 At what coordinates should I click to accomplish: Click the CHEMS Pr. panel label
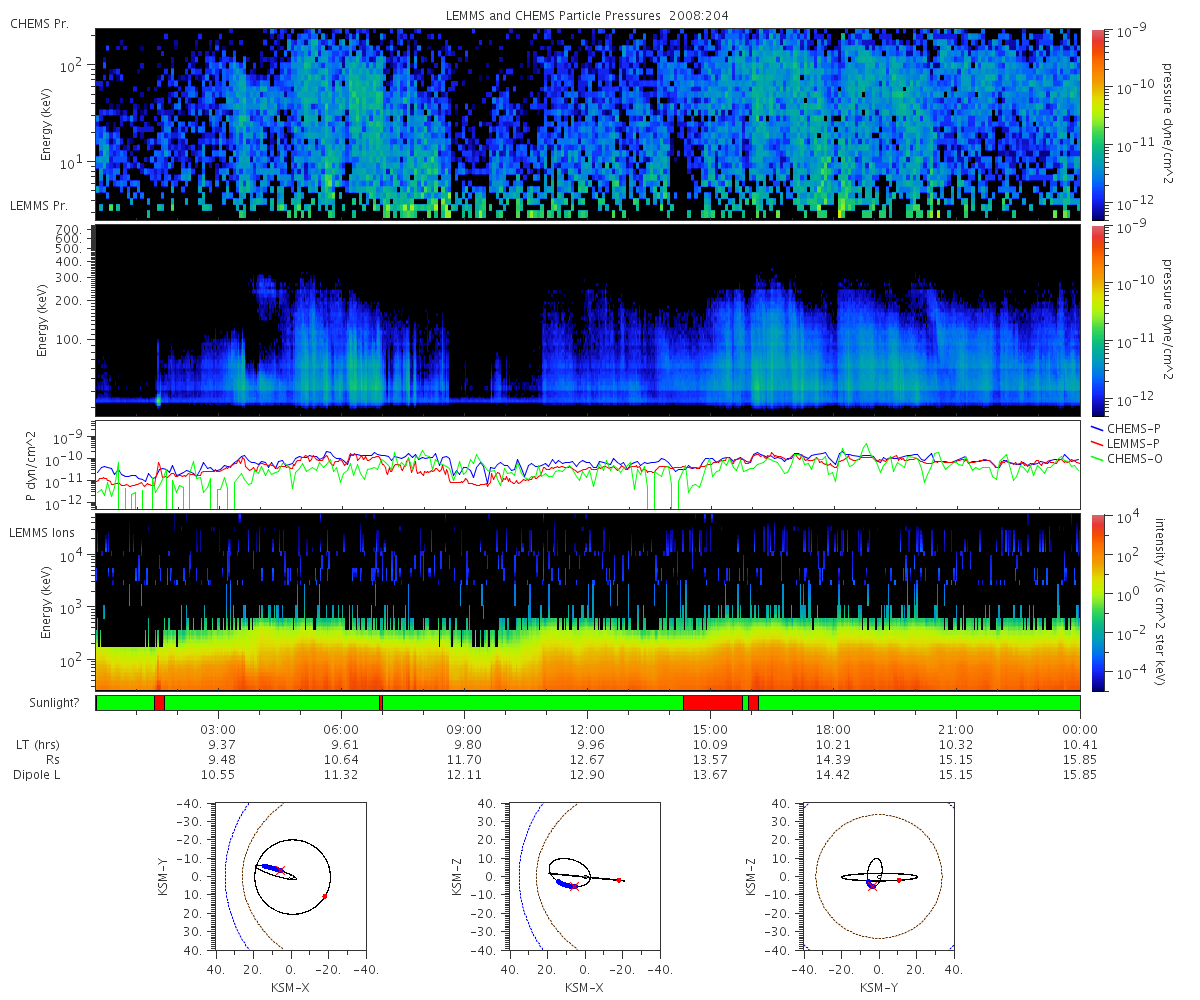[40, 22]
